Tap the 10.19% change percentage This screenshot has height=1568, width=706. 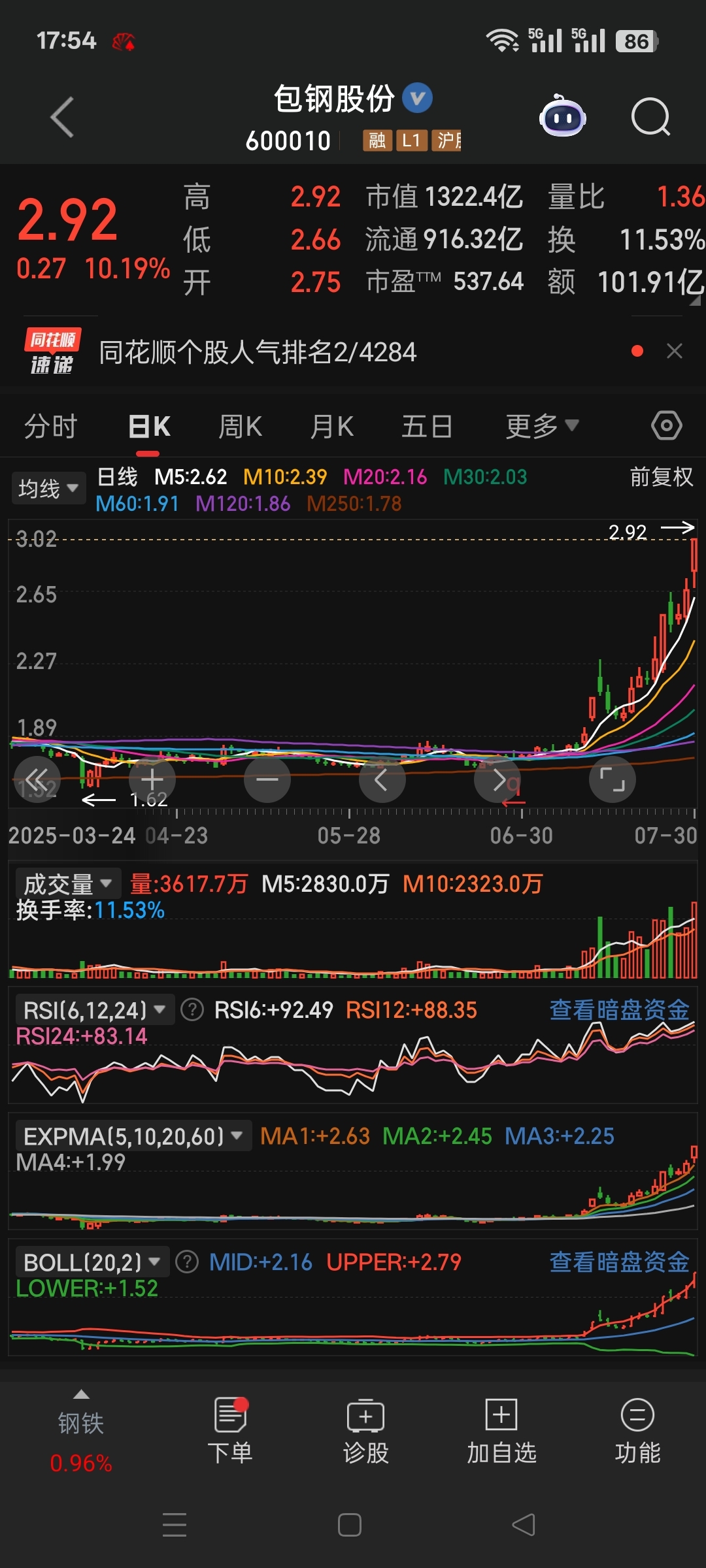[x=127, y=269]
